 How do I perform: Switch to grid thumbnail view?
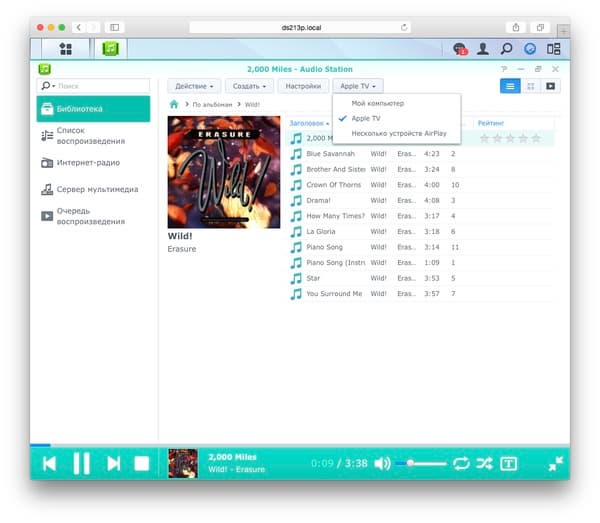[x=530, y=86]
